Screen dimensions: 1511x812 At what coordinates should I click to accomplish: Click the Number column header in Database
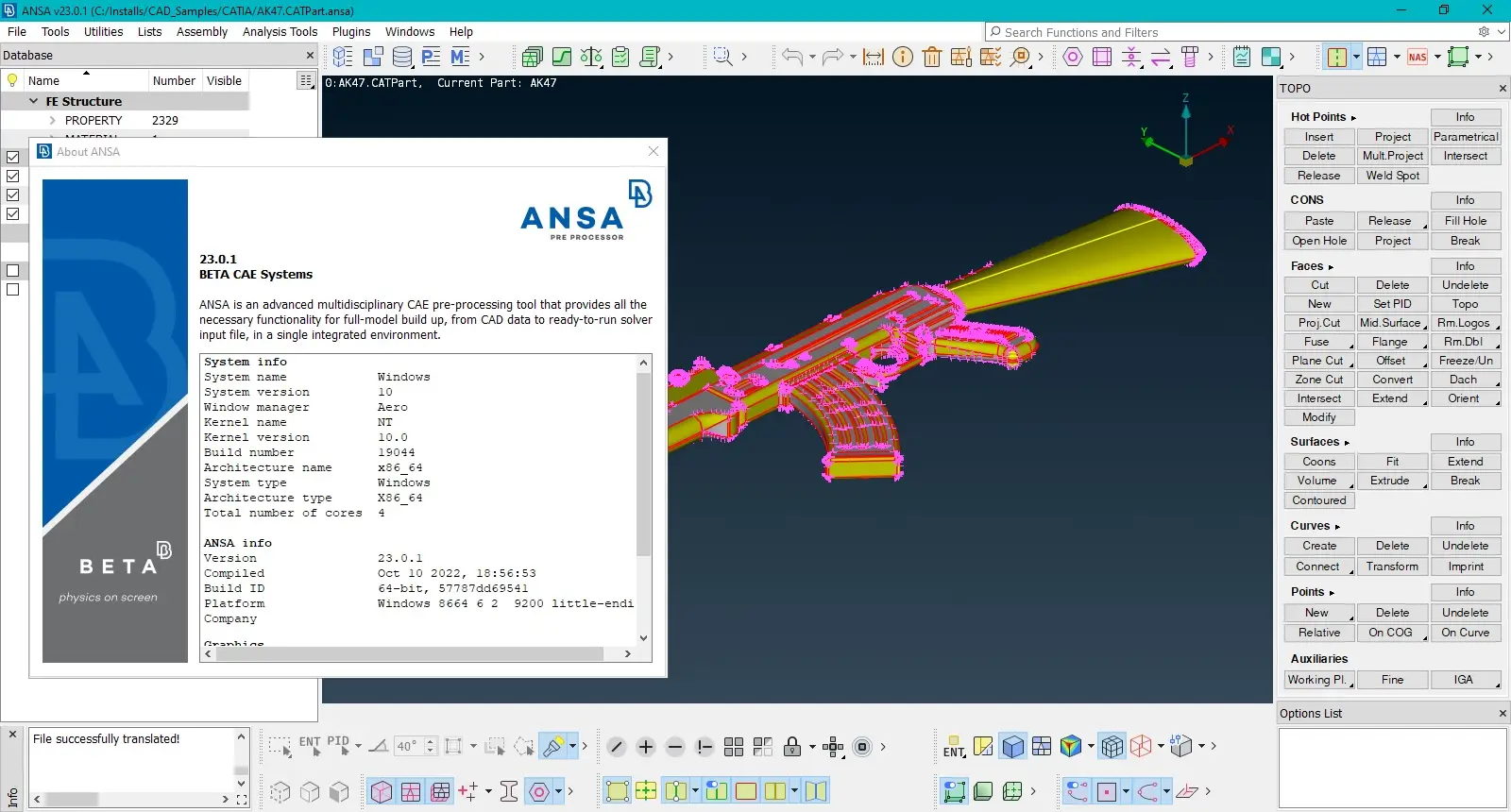click(174, 80)
